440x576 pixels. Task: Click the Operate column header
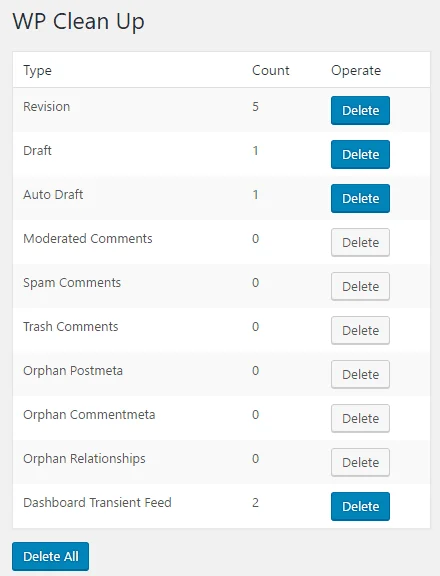click(x=356, y=71)
